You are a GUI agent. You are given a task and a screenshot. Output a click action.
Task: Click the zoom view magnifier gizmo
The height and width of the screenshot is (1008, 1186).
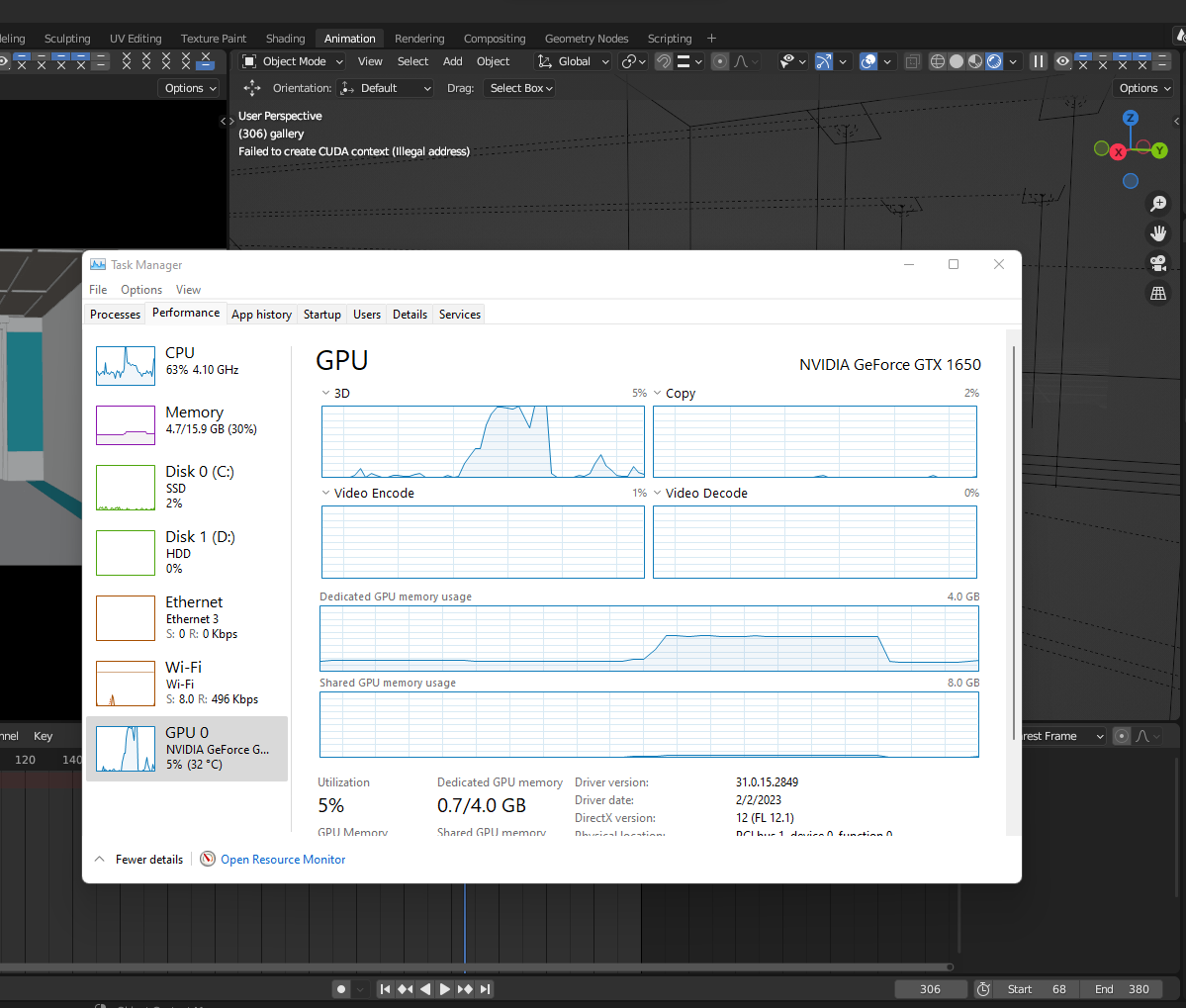1158,204
